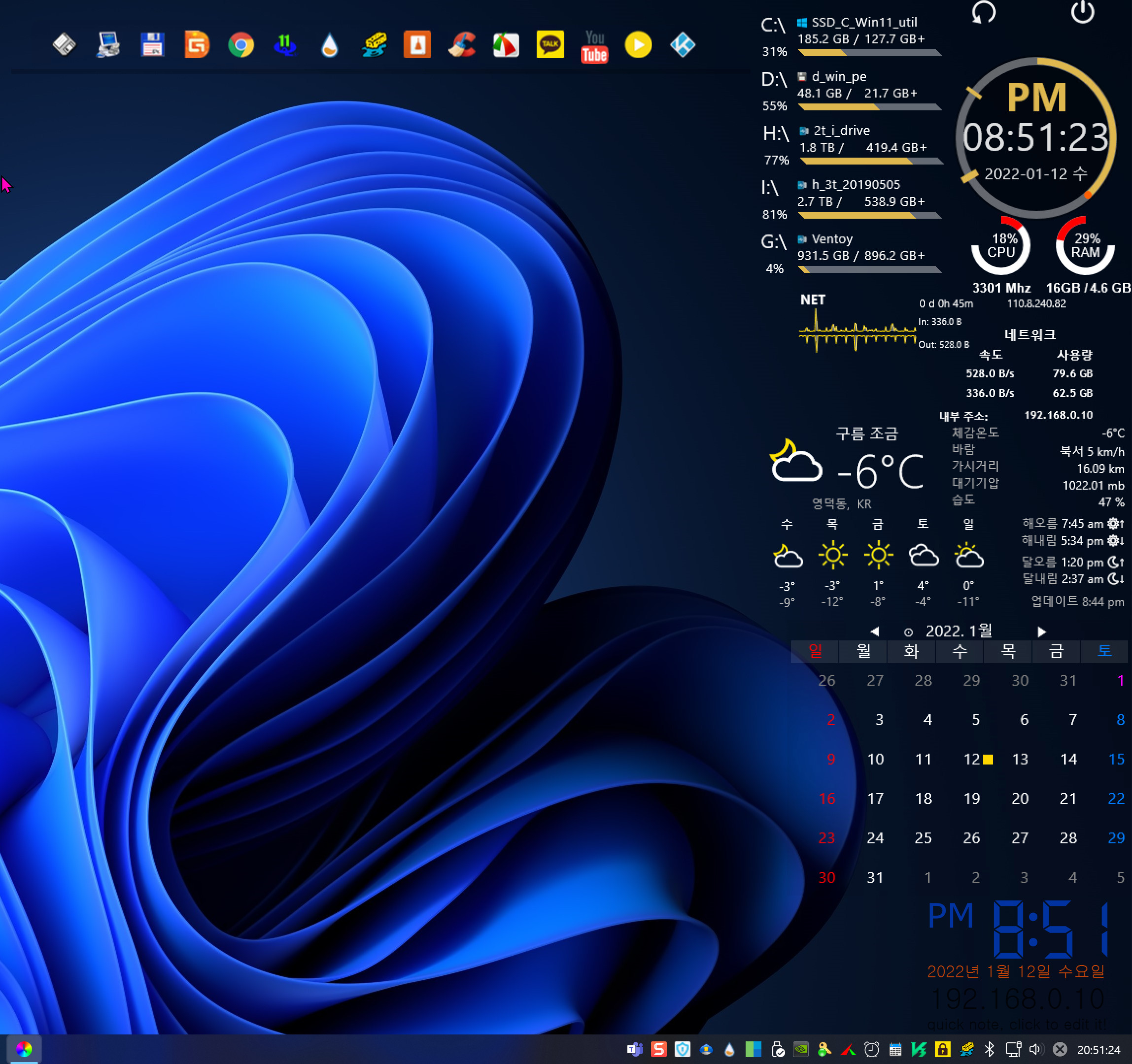
Task: Click the C:\ drive label
Action: pyautogui.click(x=773, y=26)
